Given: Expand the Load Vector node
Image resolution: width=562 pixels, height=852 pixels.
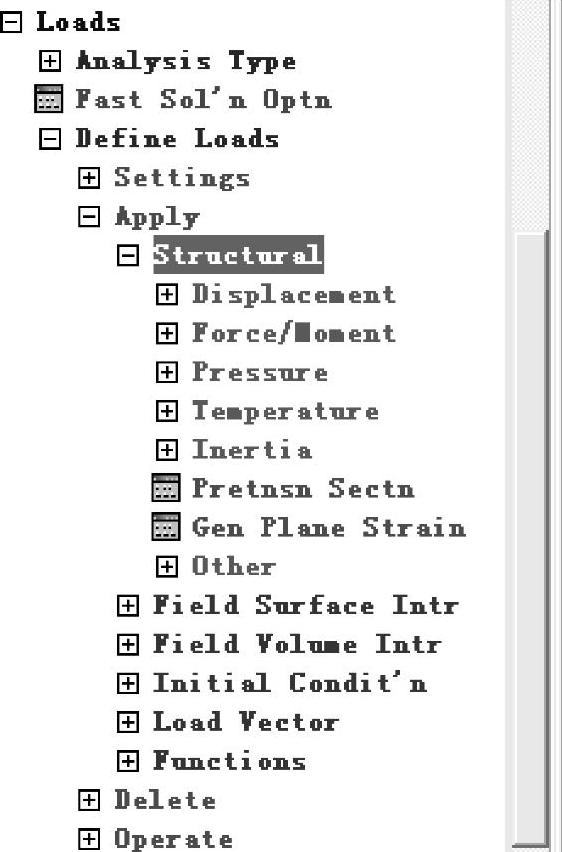Looking at the screenshot, I should coord(128,722).
